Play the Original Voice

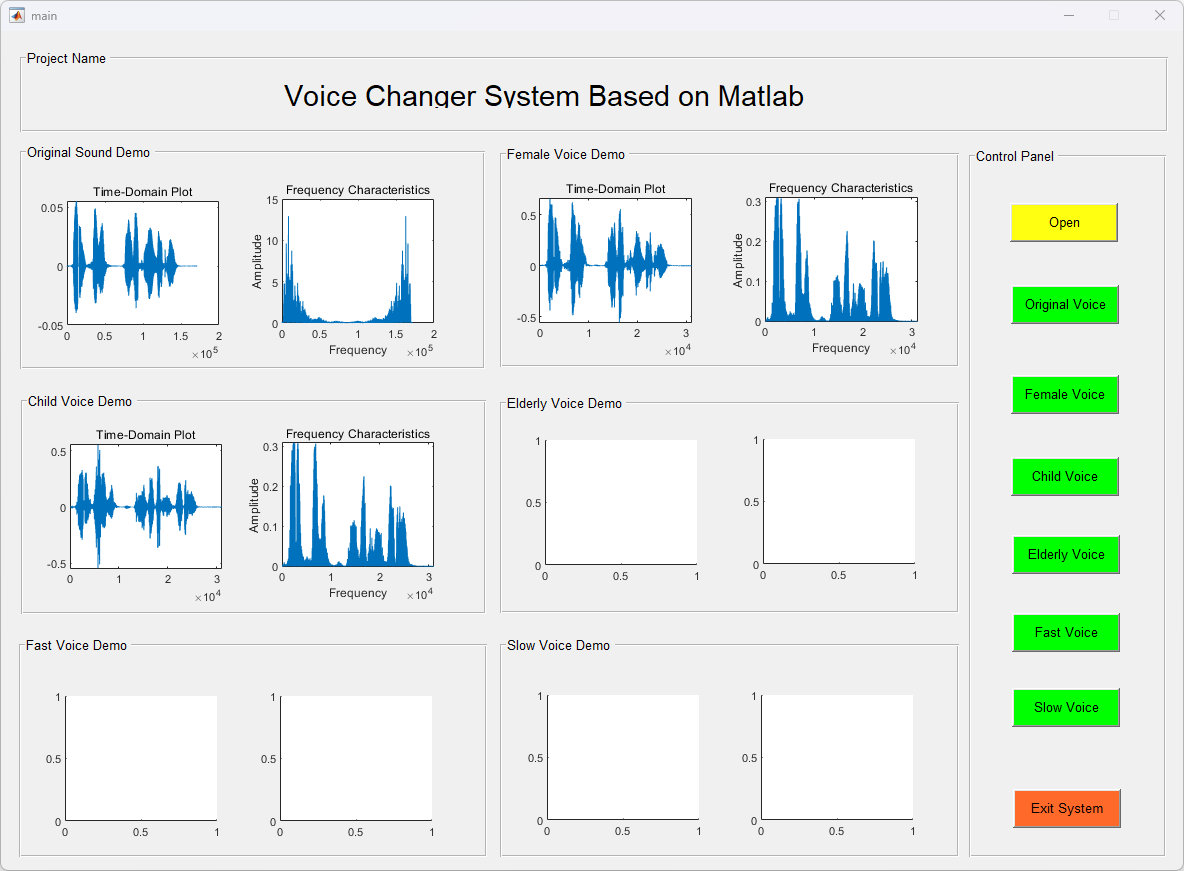pos(1064,305)
